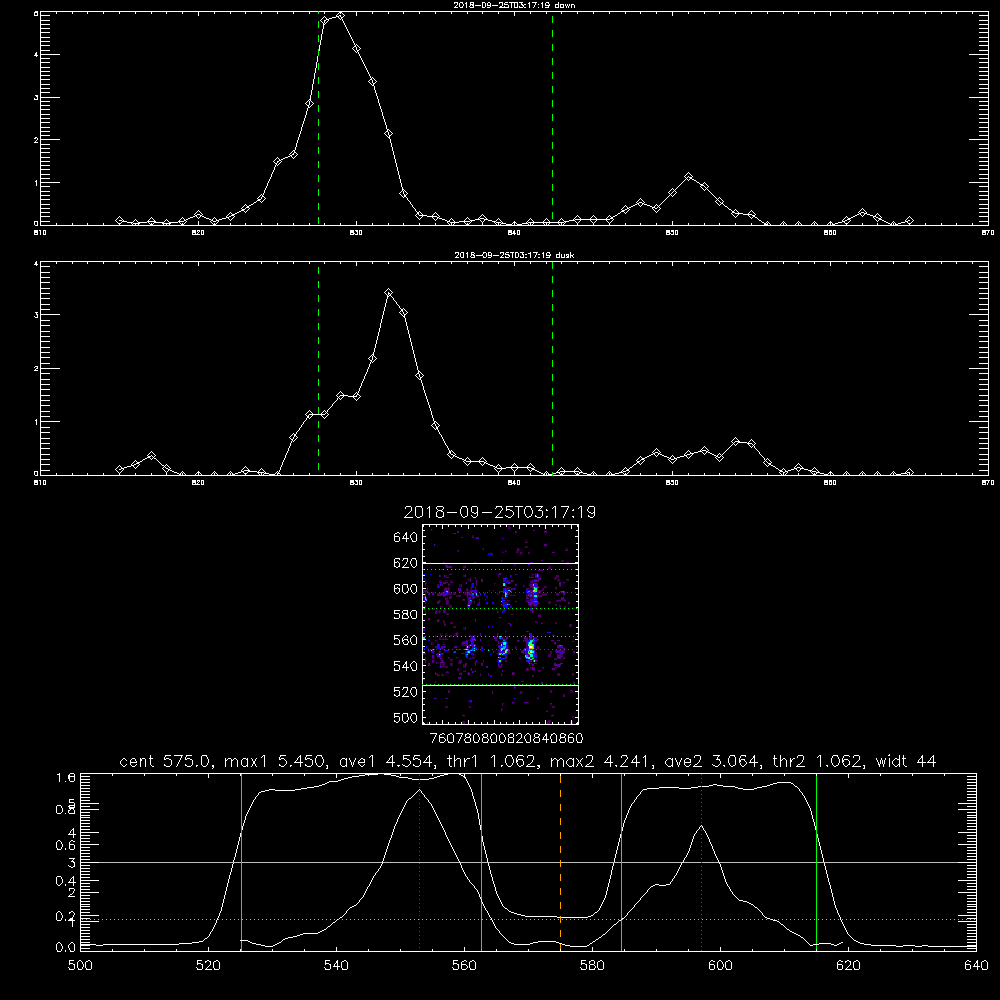Image resolution: width=1000 pixels, height=1000 pixels.
Task: Click the 600 label on bottom plot x-axis
Action: [x=720, y=966]
